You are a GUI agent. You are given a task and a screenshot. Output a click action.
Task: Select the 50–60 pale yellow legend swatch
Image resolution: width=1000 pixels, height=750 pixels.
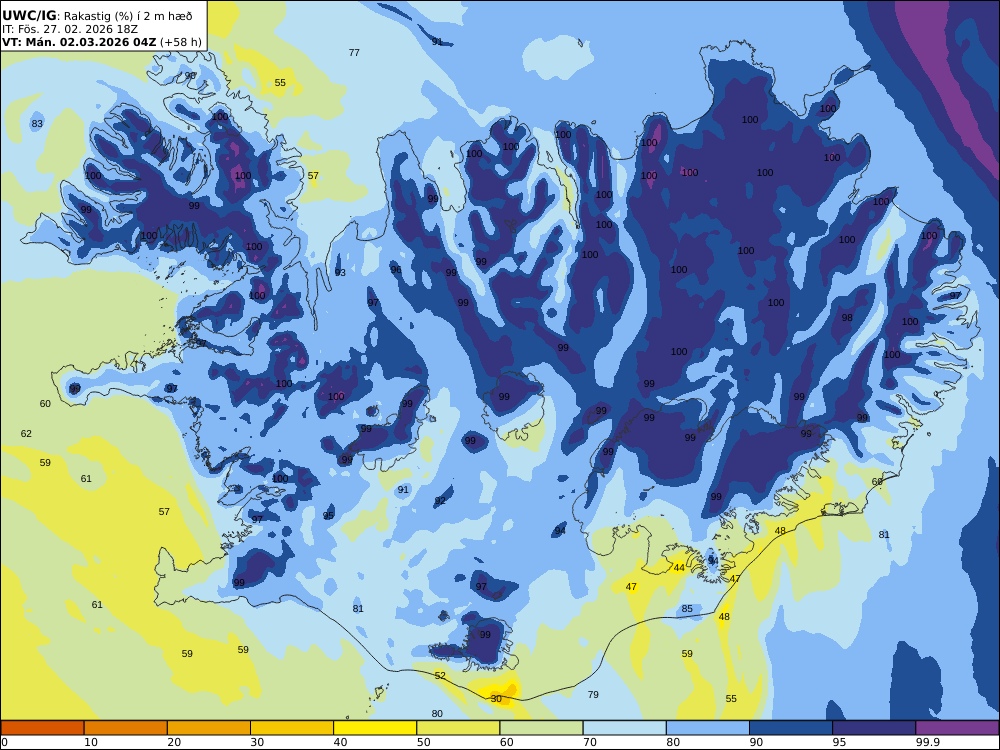[x=458, y=728]
